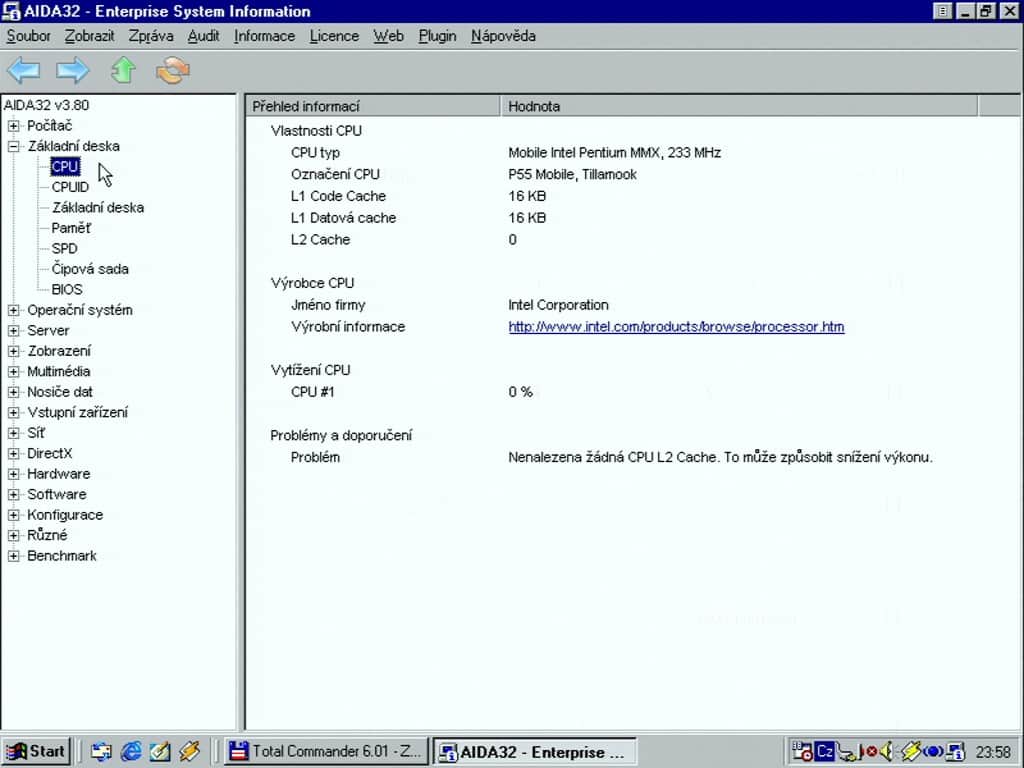Click the small icon left of minimize button
The height and width of the screenshot is (768, 1024).
(x=942, y=11)
